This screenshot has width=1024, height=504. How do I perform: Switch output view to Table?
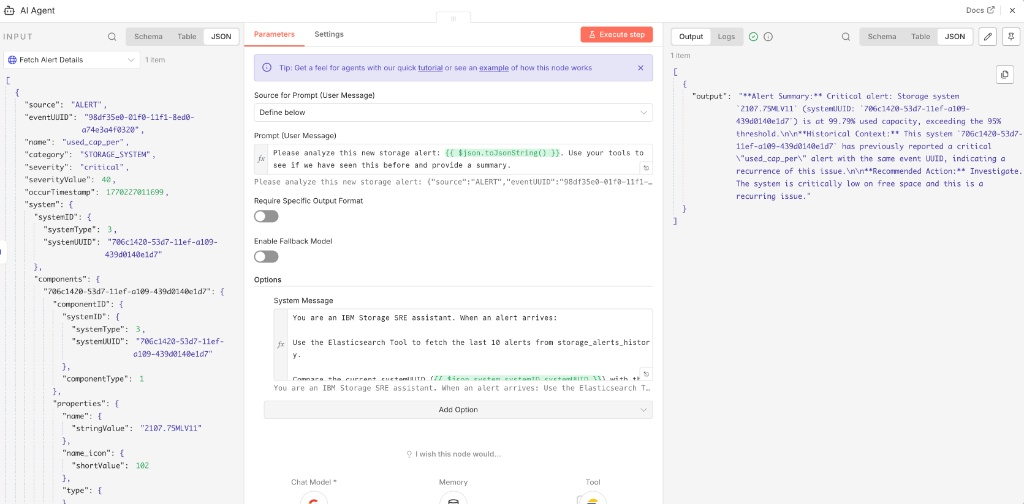921,37
